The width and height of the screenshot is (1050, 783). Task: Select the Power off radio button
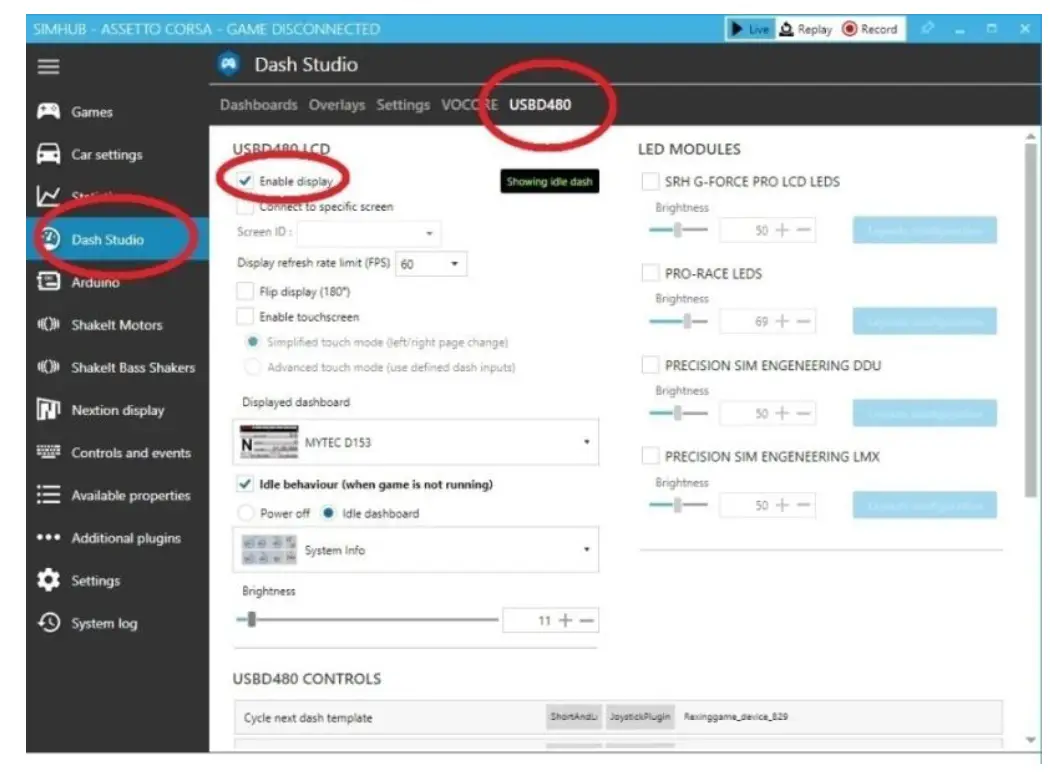click(x=246, y=513)
